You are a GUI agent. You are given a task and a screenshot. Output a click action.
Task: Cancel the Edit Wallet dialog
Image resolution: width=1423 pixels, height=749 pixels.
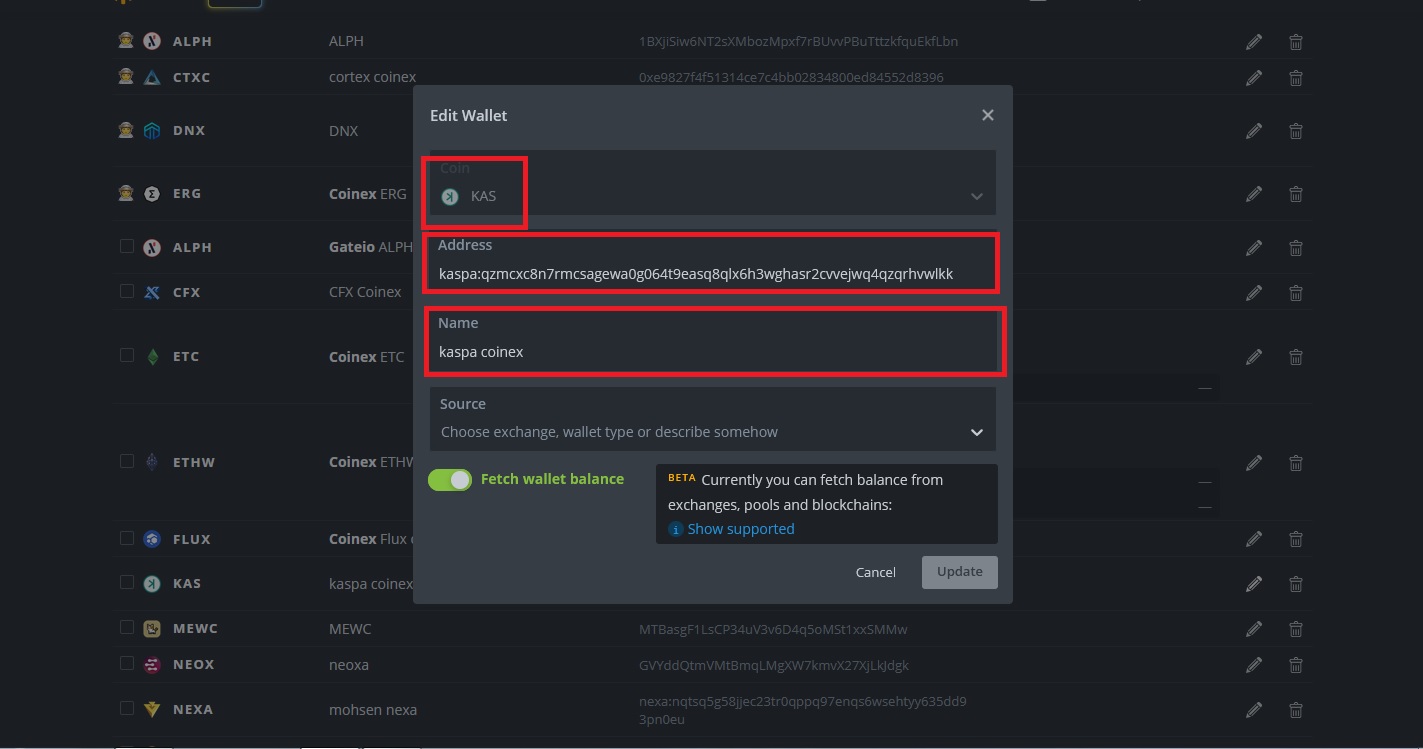(875, 572)
